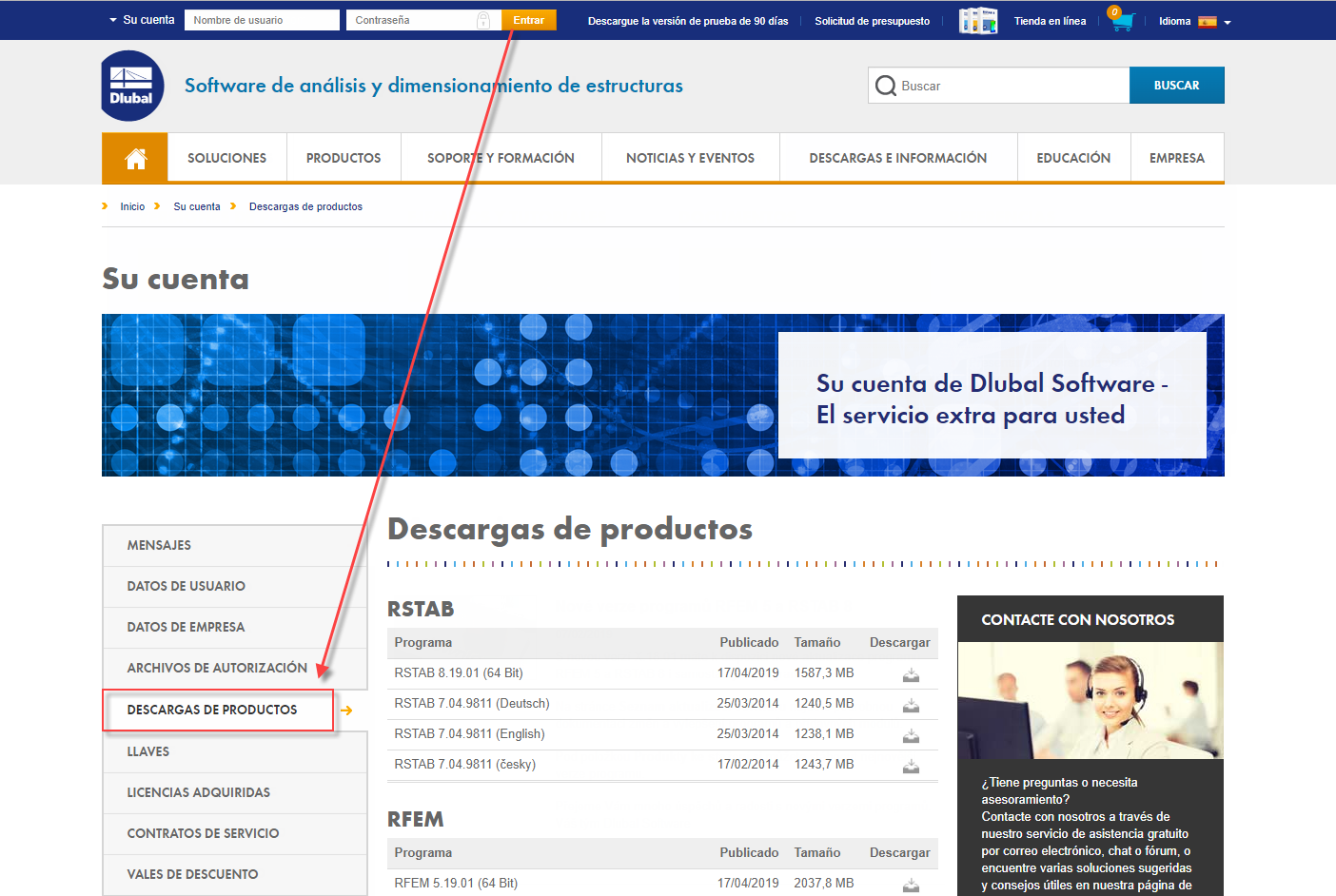Click the software boxes icon near Tienda en línea
1336x896 pixels.
point(978,20)
